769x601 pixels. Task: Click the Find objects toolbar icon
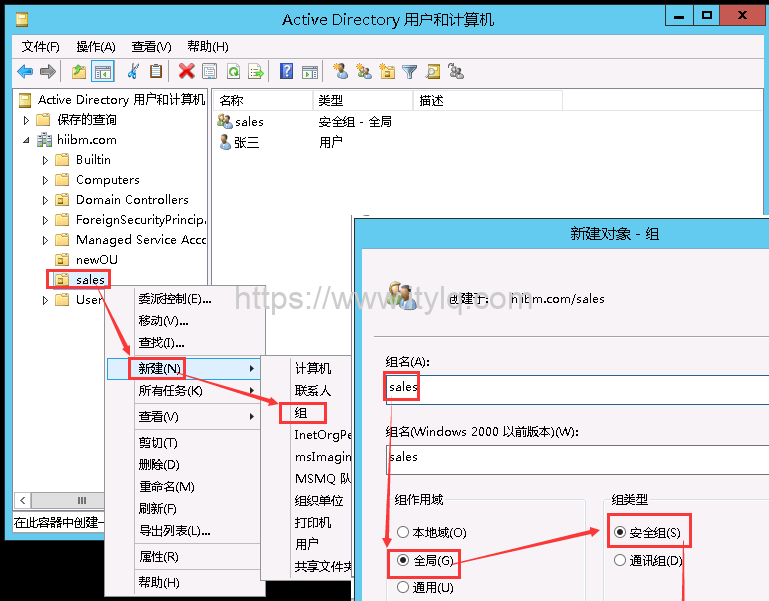[433, 72]
